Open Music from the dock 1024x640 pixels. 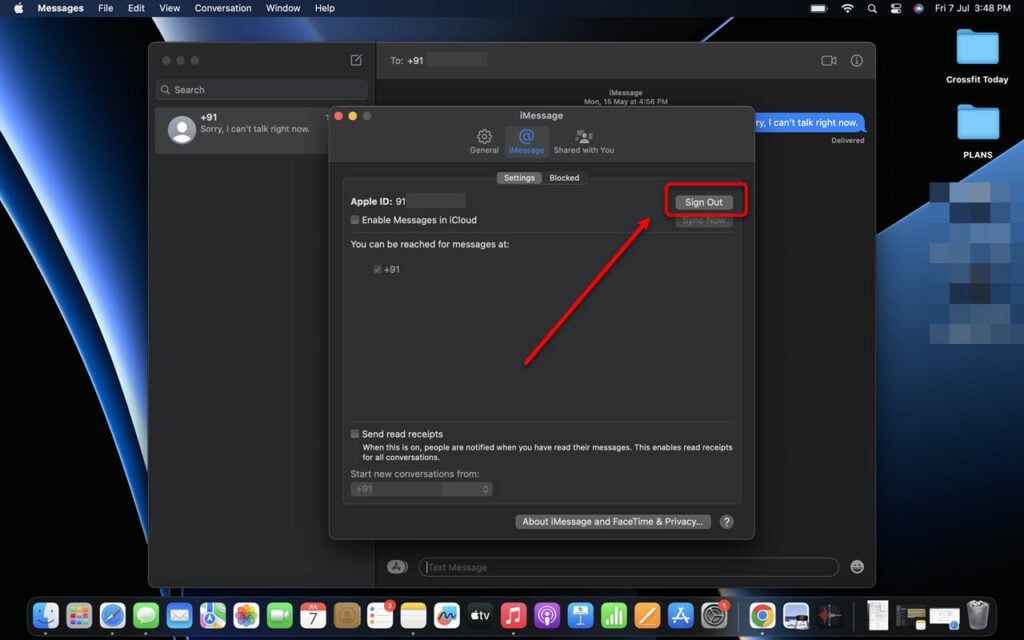pyautogui.click(x=513, y=615)
